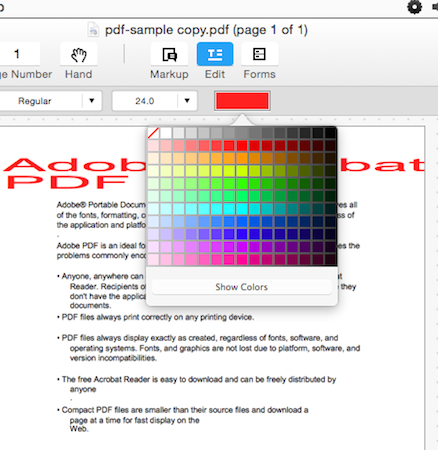
Task: Choose the no-color diagonal slash swatch
Action: (153, 133)
